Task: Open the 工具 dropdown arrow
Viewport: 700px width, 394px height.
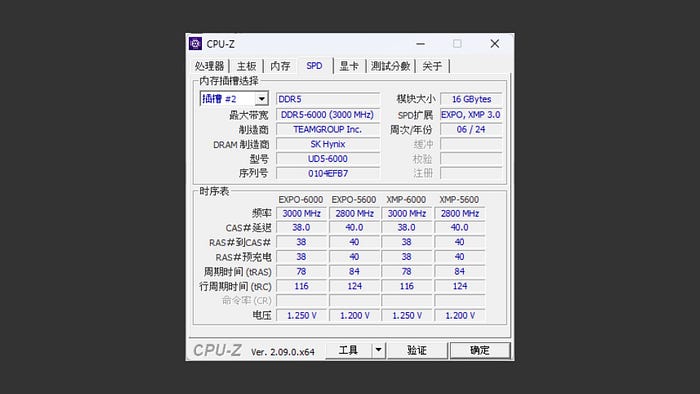Action: (379, 350)
